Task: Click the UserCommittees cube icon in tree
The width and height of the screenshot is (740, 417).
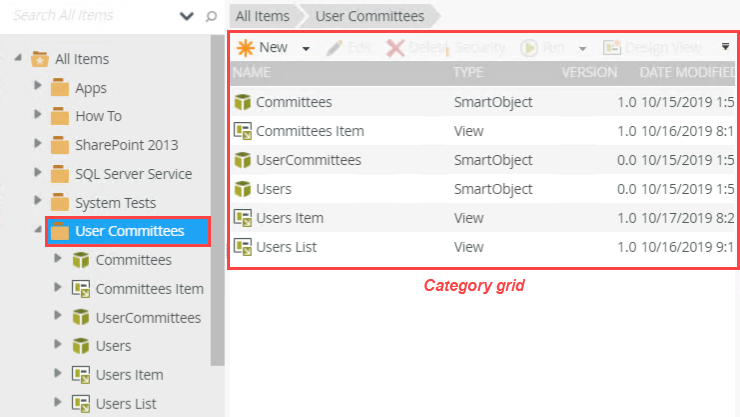Action: (81, 317)
